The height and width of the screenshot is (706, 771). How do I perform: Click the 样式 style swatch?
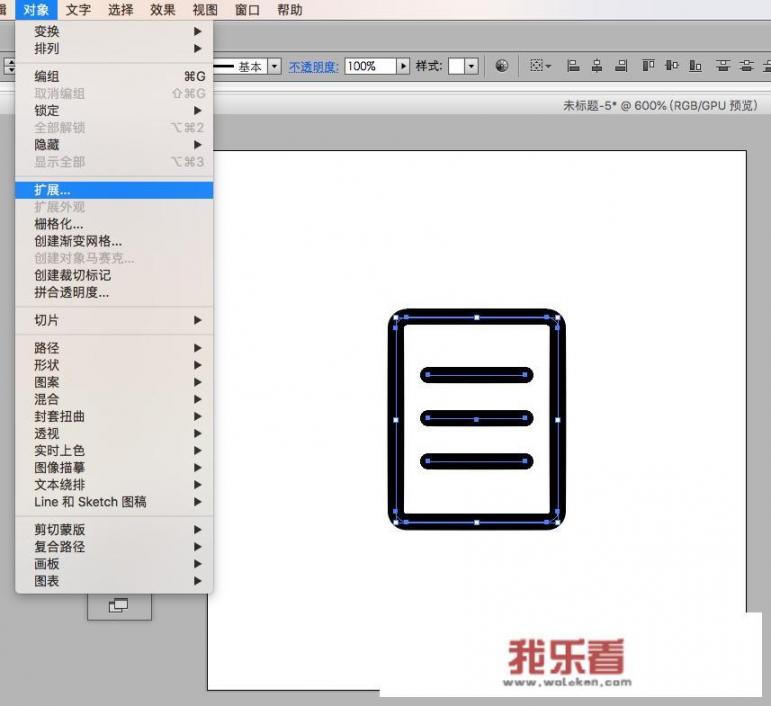tap(456, 66)
